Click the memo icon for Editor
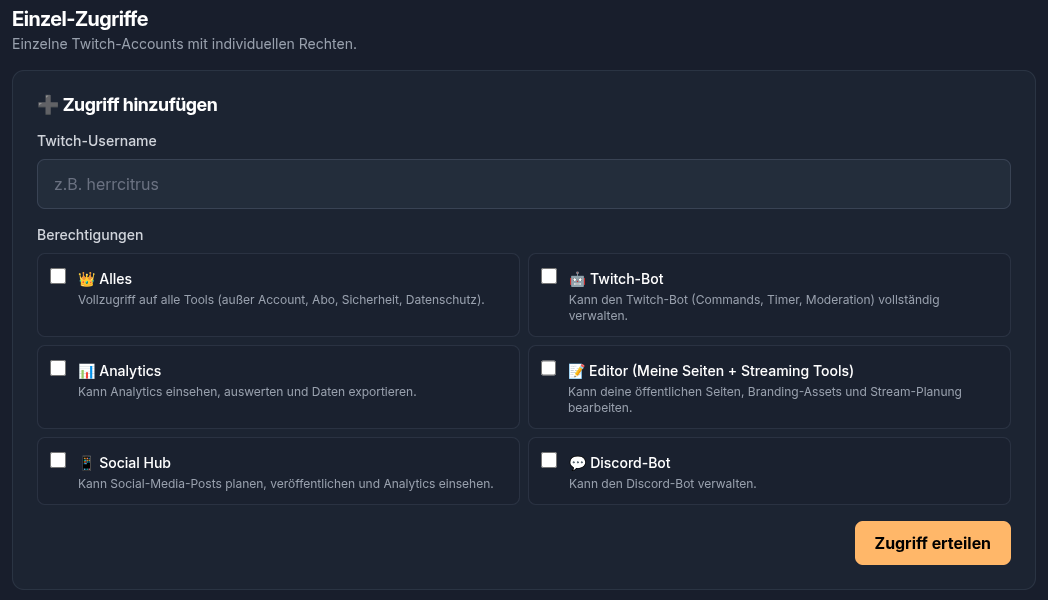The image size is (1048, 600). coord(576,370)
